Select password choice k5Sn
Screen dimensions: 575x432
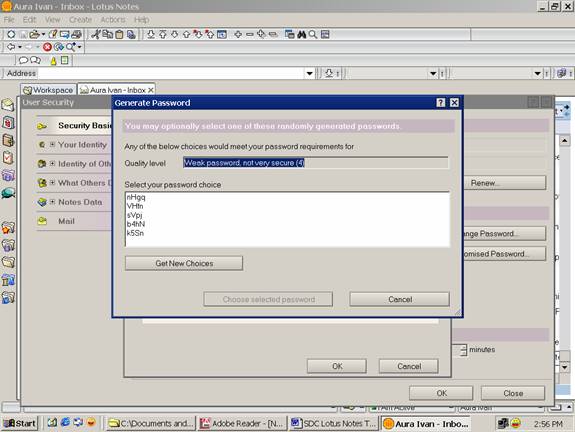pyautogui.click(x=135, y=233)
